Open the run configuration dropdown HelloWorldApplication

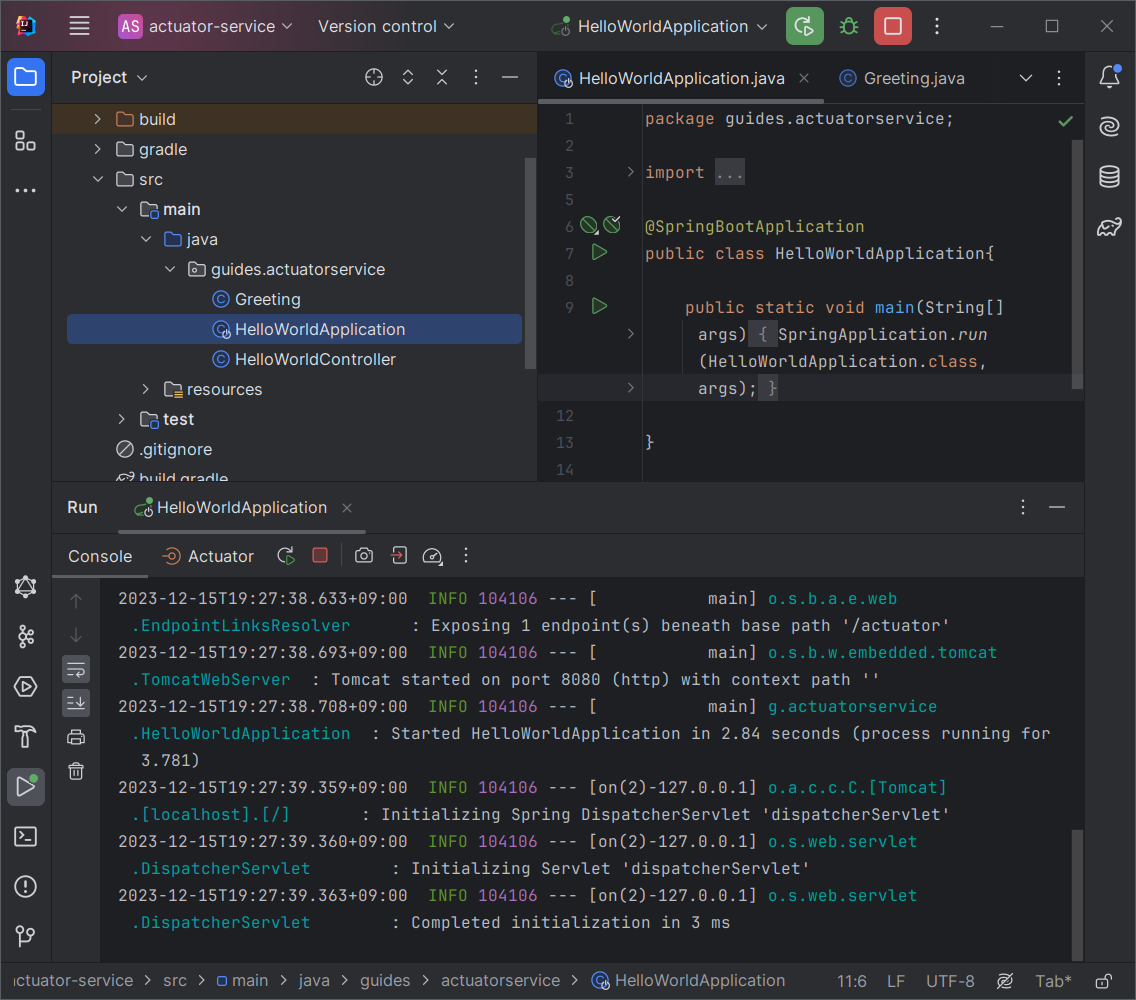[x=660, y=26]
